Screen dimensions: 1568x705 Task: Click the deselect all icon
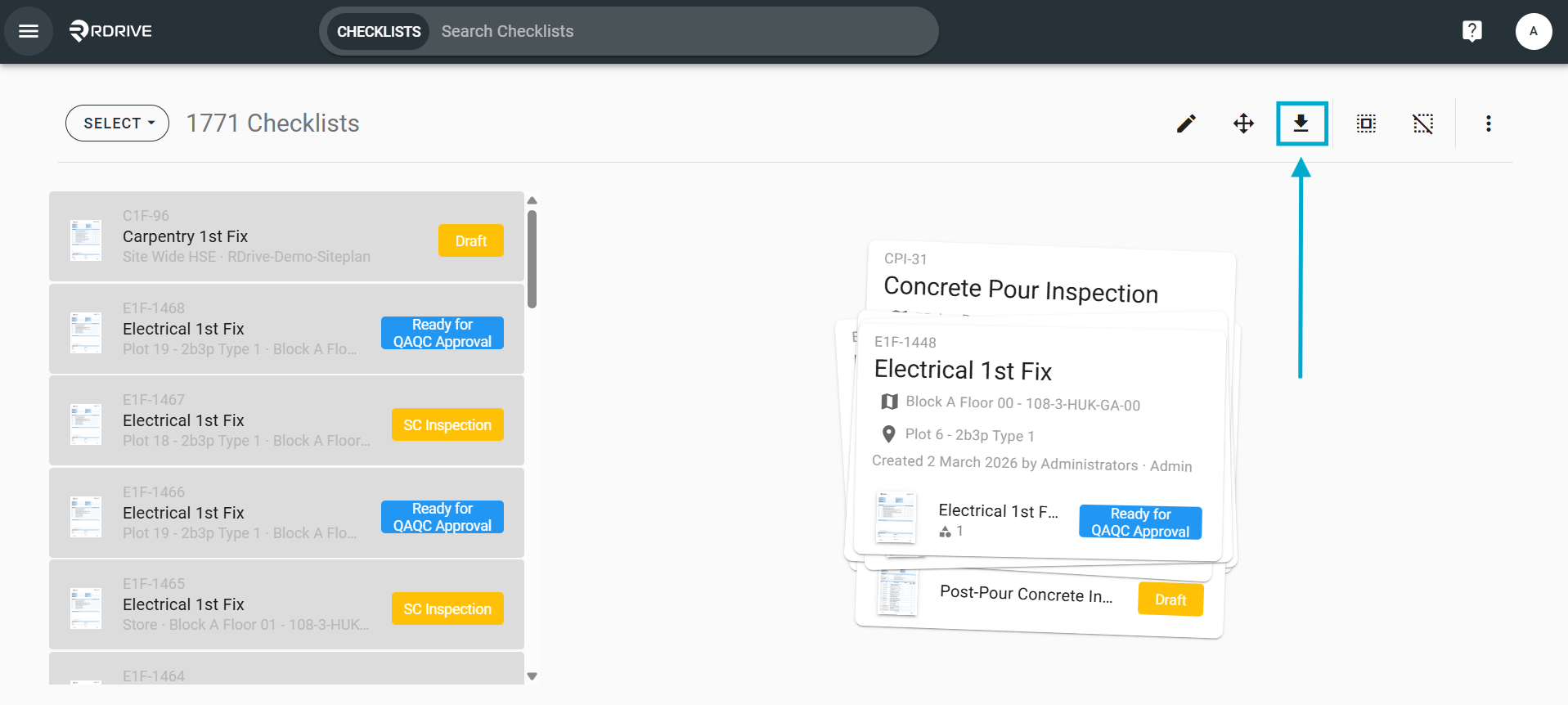1423,123
